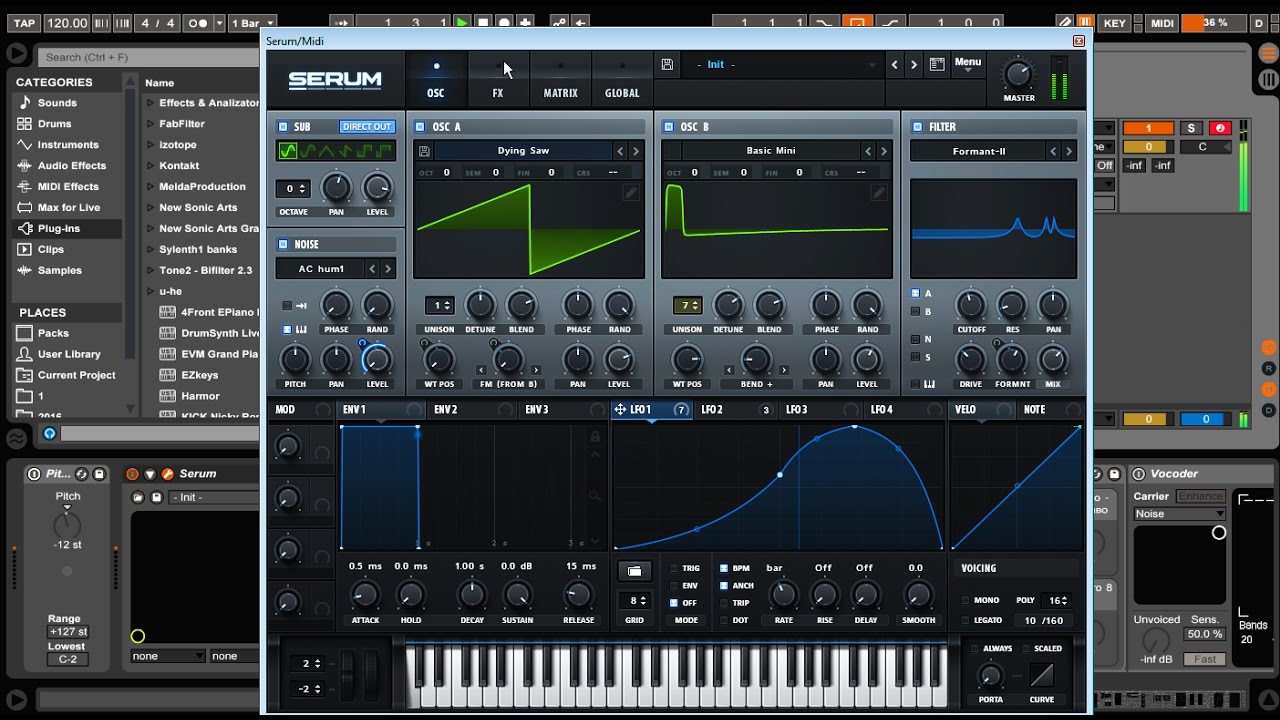Toggle OSC A enable switch

[x=420, y=127]
